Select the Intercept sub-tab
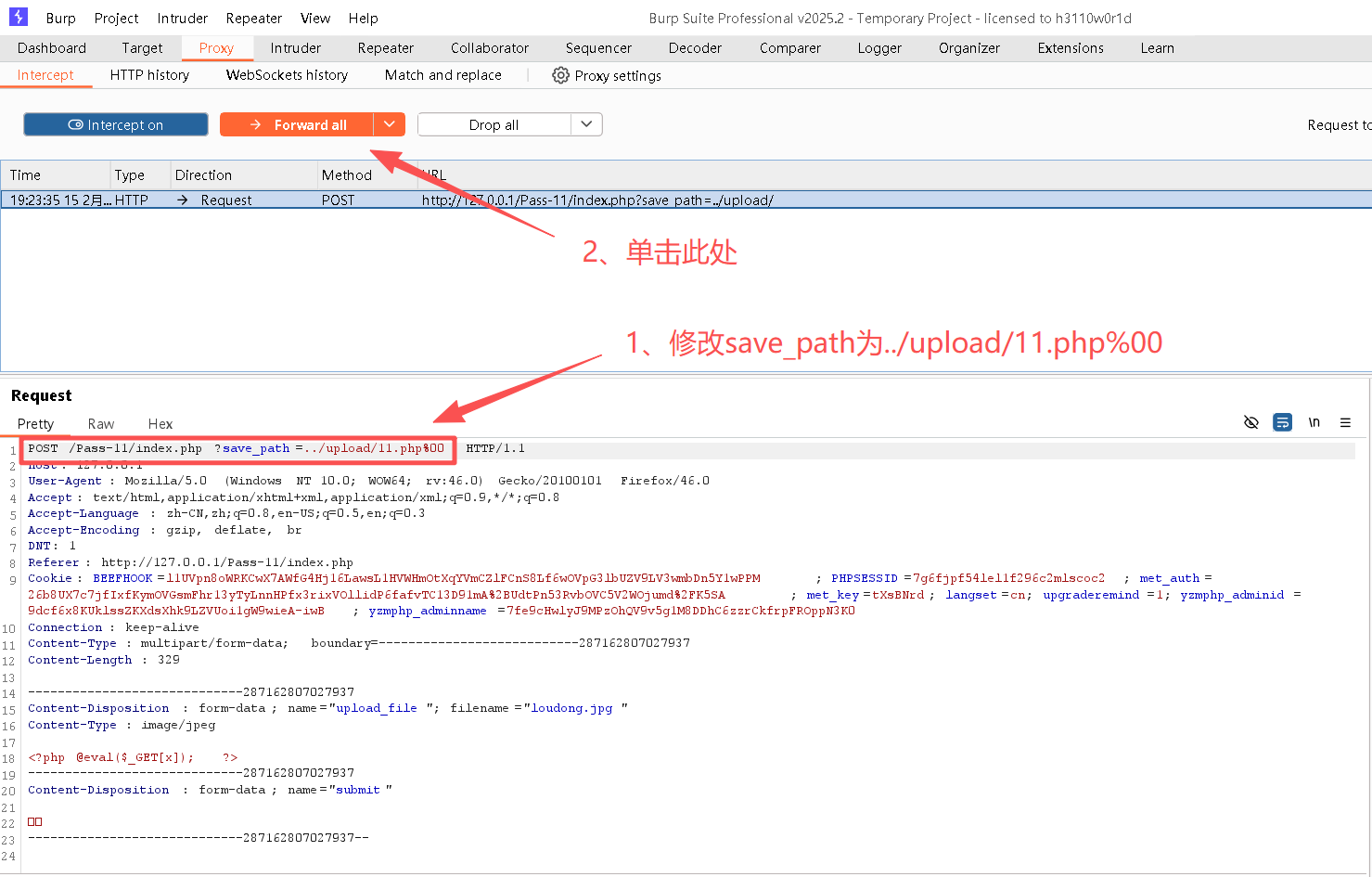This screenshot has height=877, width=1372. [x=45, y=75]
